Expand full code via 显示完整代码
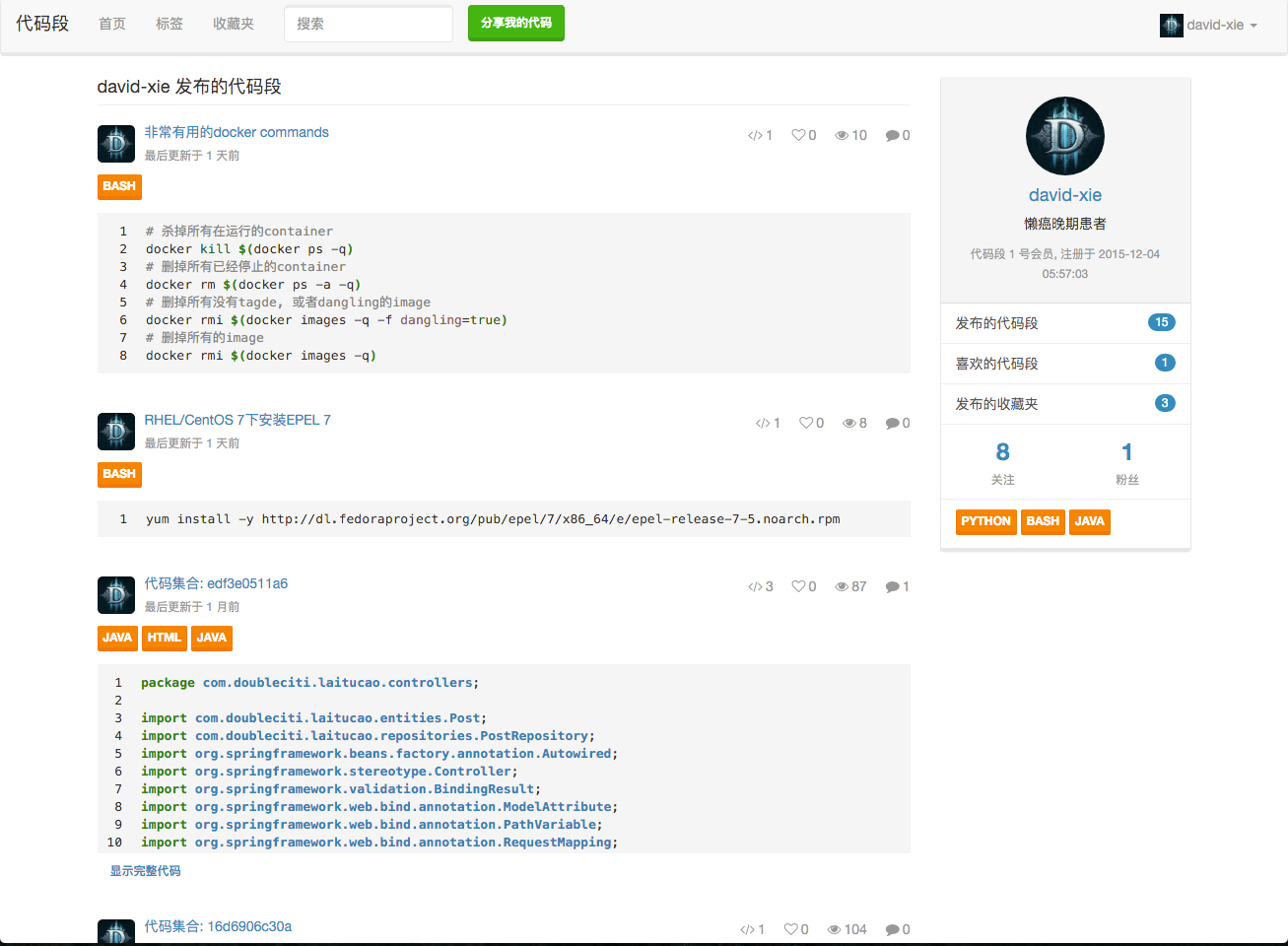 point(145,871)
